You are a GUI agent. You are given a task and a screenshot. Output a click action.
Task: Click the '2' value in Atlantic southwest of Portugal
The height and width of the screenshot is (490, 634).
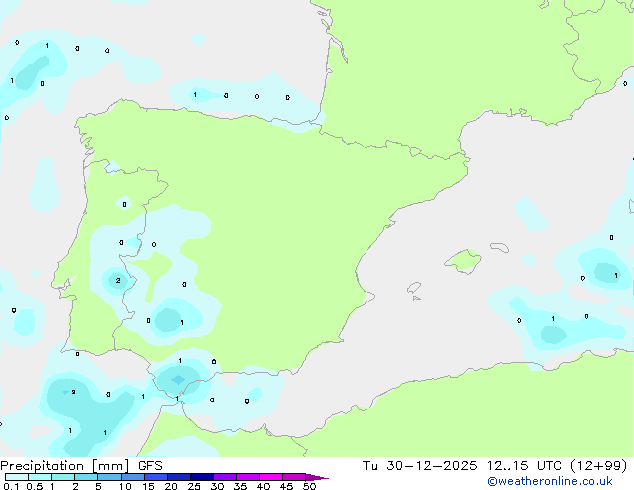73,392
